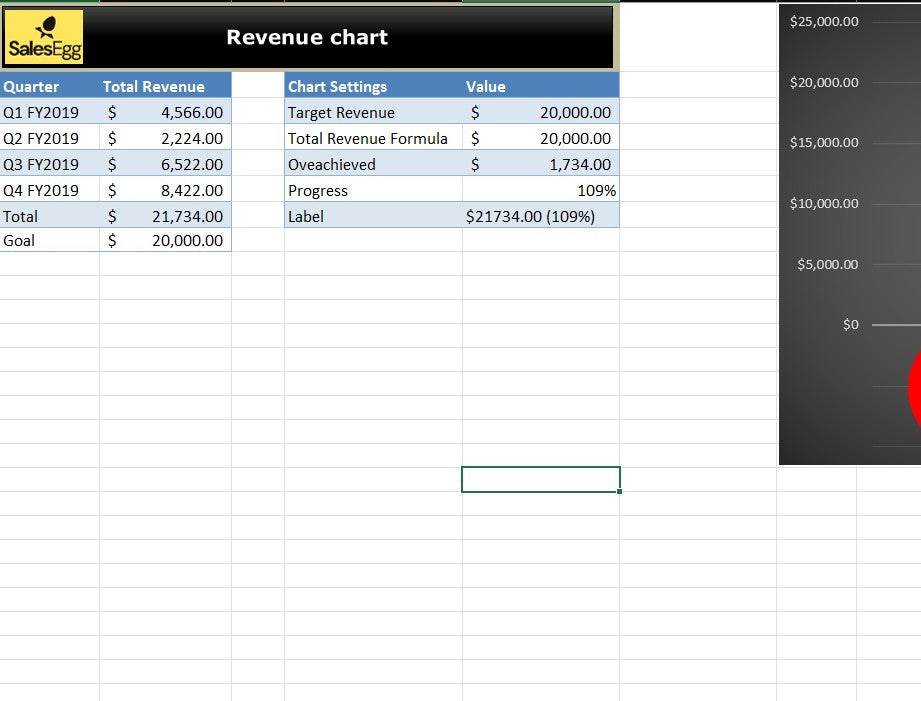Select the 2,224.00 revenue value cell
Image resolution: width=921 pixels, height=701 pixels.
(166, 139)
